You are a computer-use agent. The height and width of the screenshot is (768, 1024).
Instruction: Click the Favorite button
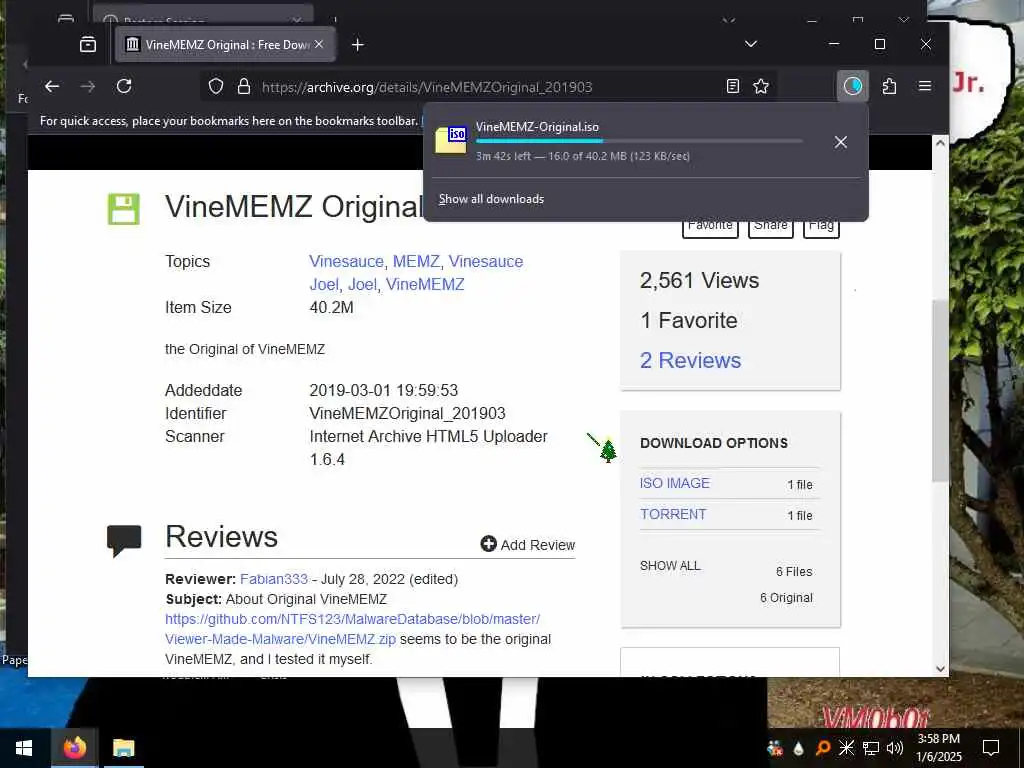tap(710, 226)
